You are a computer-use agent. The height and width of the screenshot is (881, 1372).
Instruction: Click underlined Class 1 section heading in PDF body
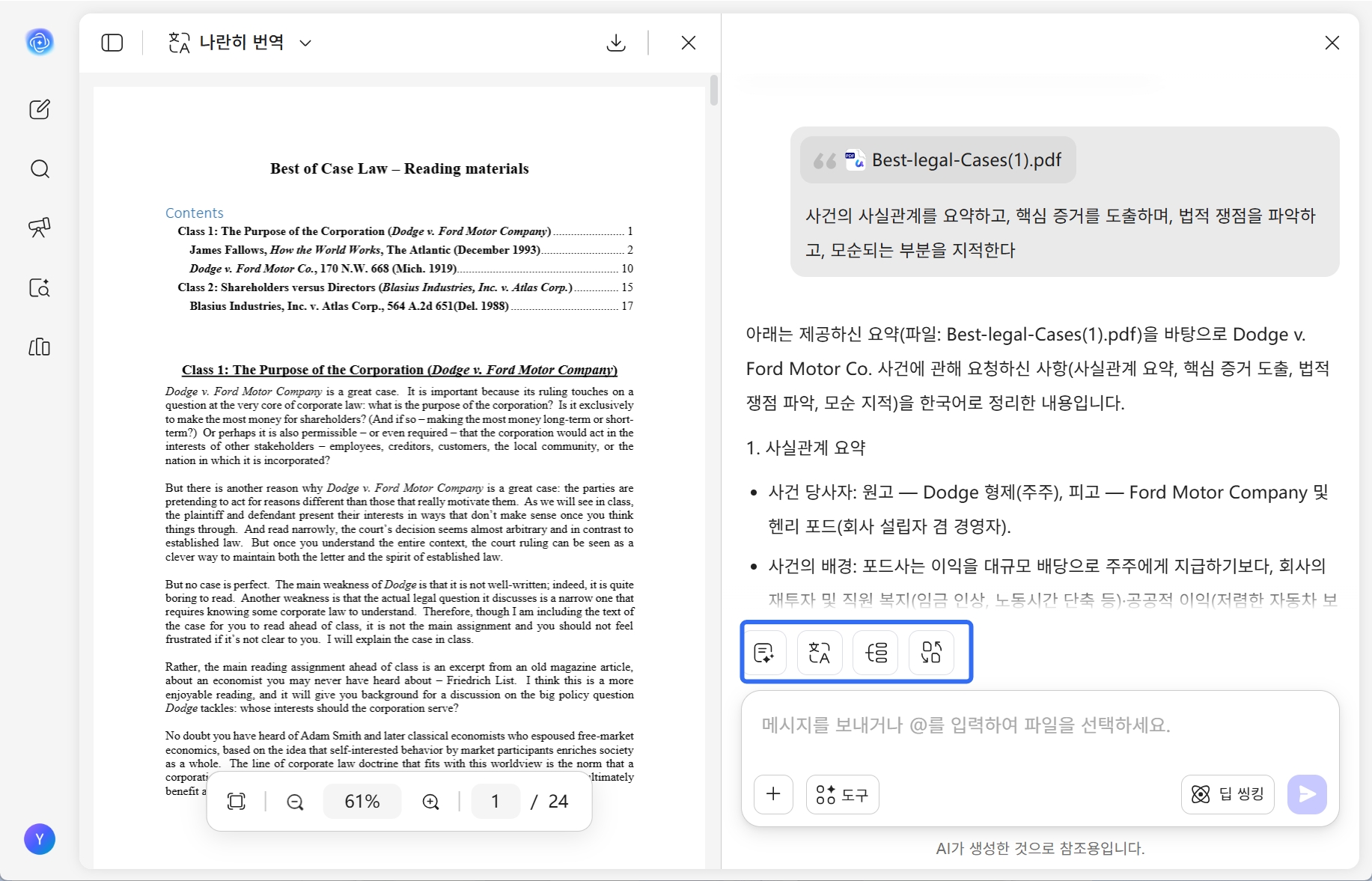[x=400, y=370]
